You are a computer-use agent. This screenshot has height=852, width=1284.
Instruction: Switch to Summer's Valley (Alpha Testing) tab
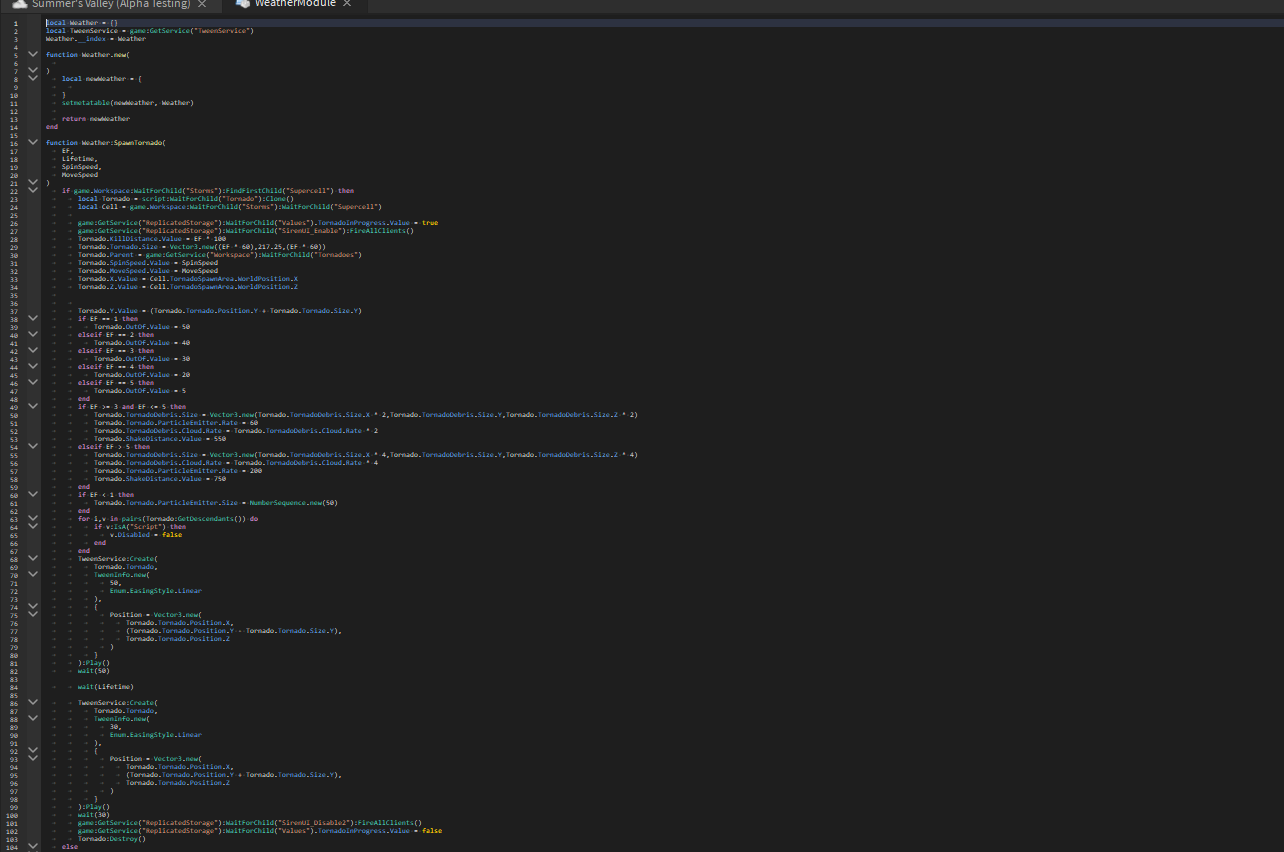click(x=110, y=4)
